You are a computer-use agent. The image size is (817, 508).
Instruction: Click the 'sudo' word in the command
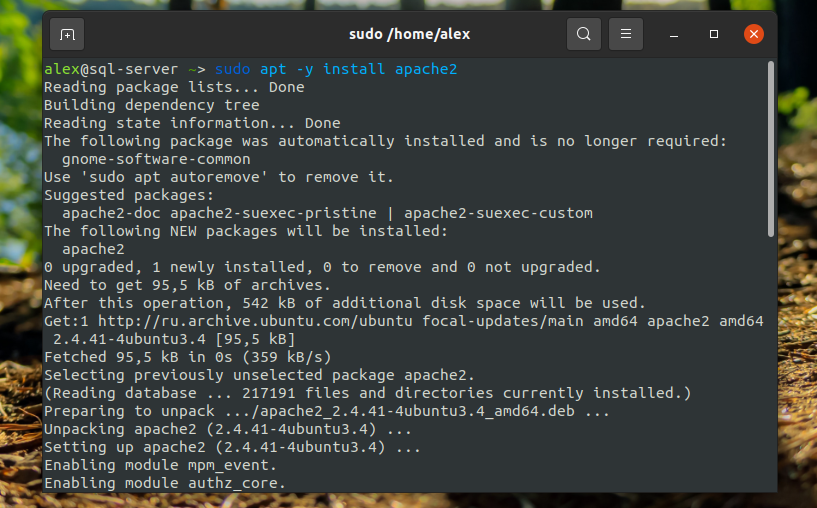pos(232,69)
